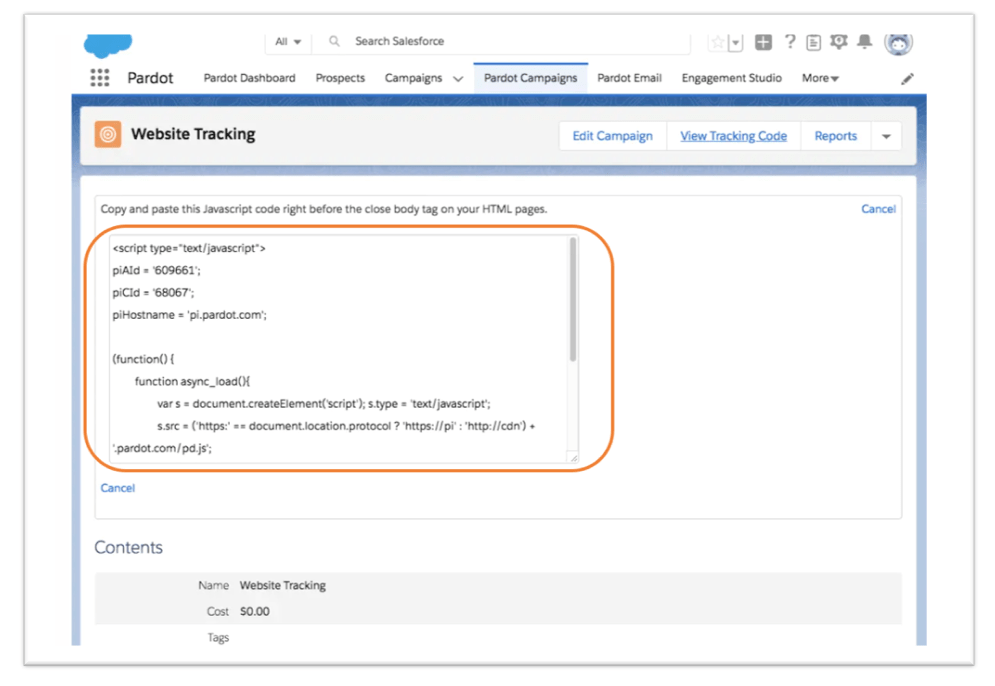Open the Engagement Studio tab
Viewport: 995px width, 686px height.
pyautogui.click(x=732, y=78)
